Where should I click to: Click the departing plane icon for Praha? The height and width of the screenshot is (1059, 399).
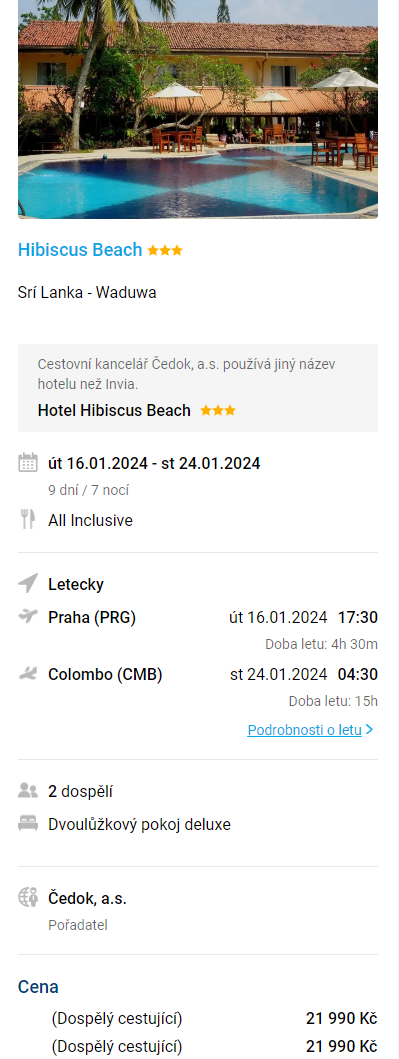pos(28,616)
